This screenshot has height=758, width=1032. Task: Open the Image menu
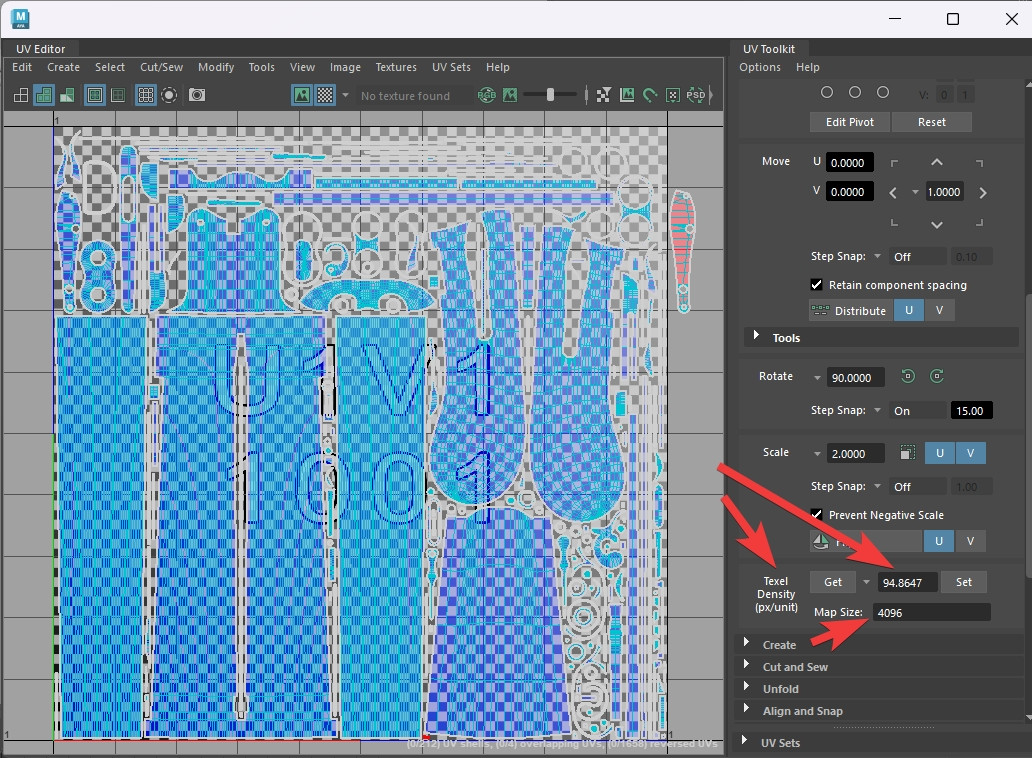(345, 67)
